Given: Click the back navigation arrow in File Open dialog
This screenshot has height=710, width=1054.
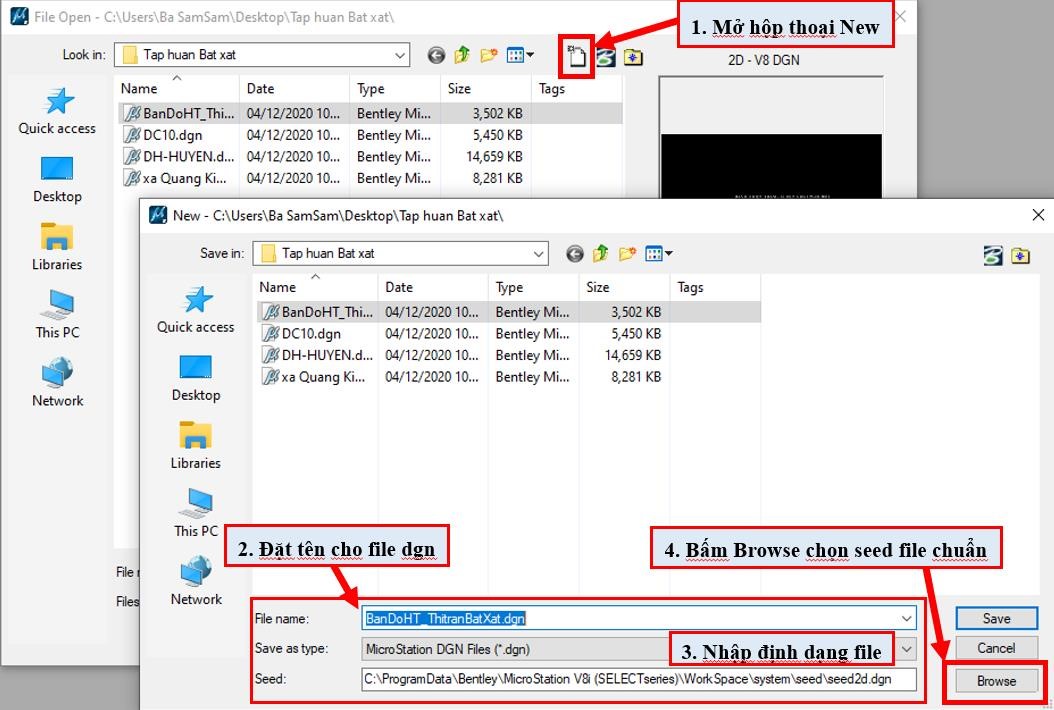Looking at the screenshot, I should [x=436, y=55].
